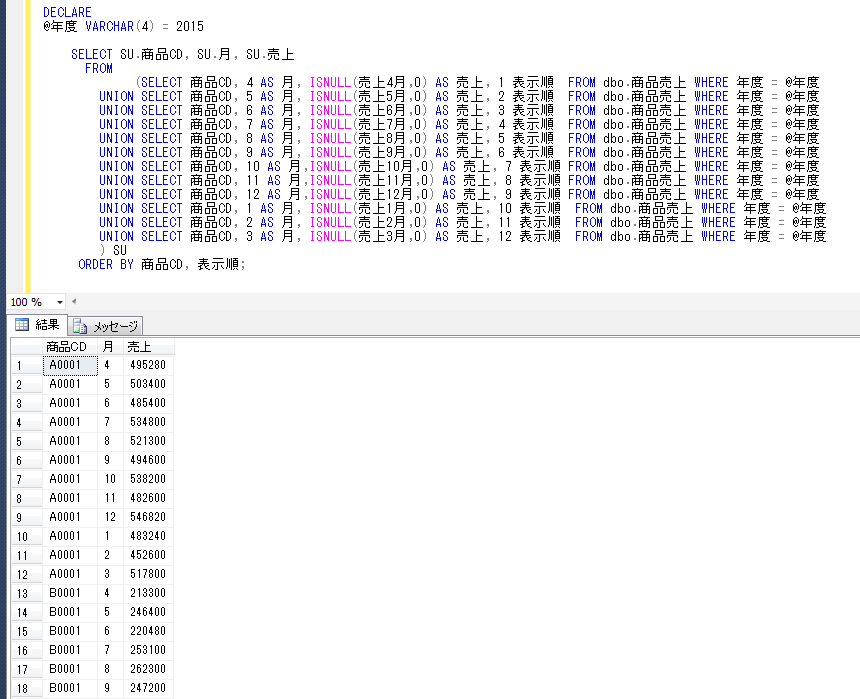Click the value 546820
This screenshot has height=699, width=860.
[148, 517]
